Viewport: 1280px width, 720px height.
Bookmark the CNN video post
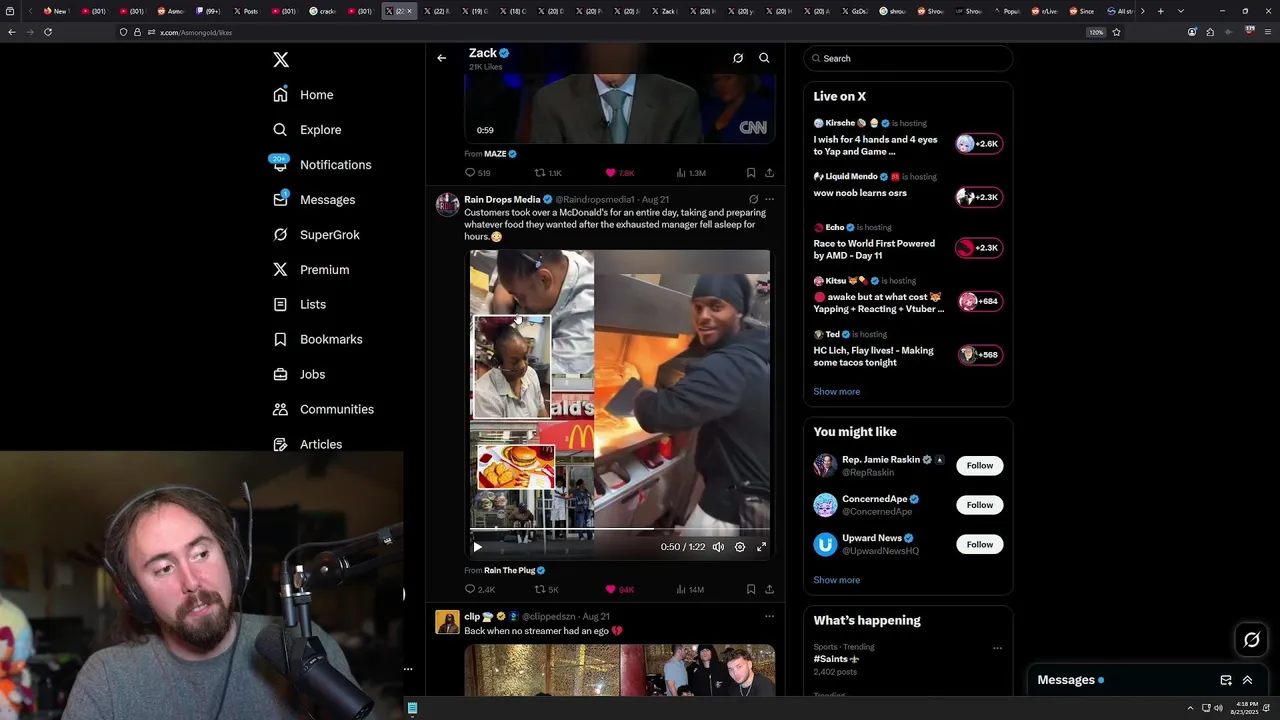point(751,173)
